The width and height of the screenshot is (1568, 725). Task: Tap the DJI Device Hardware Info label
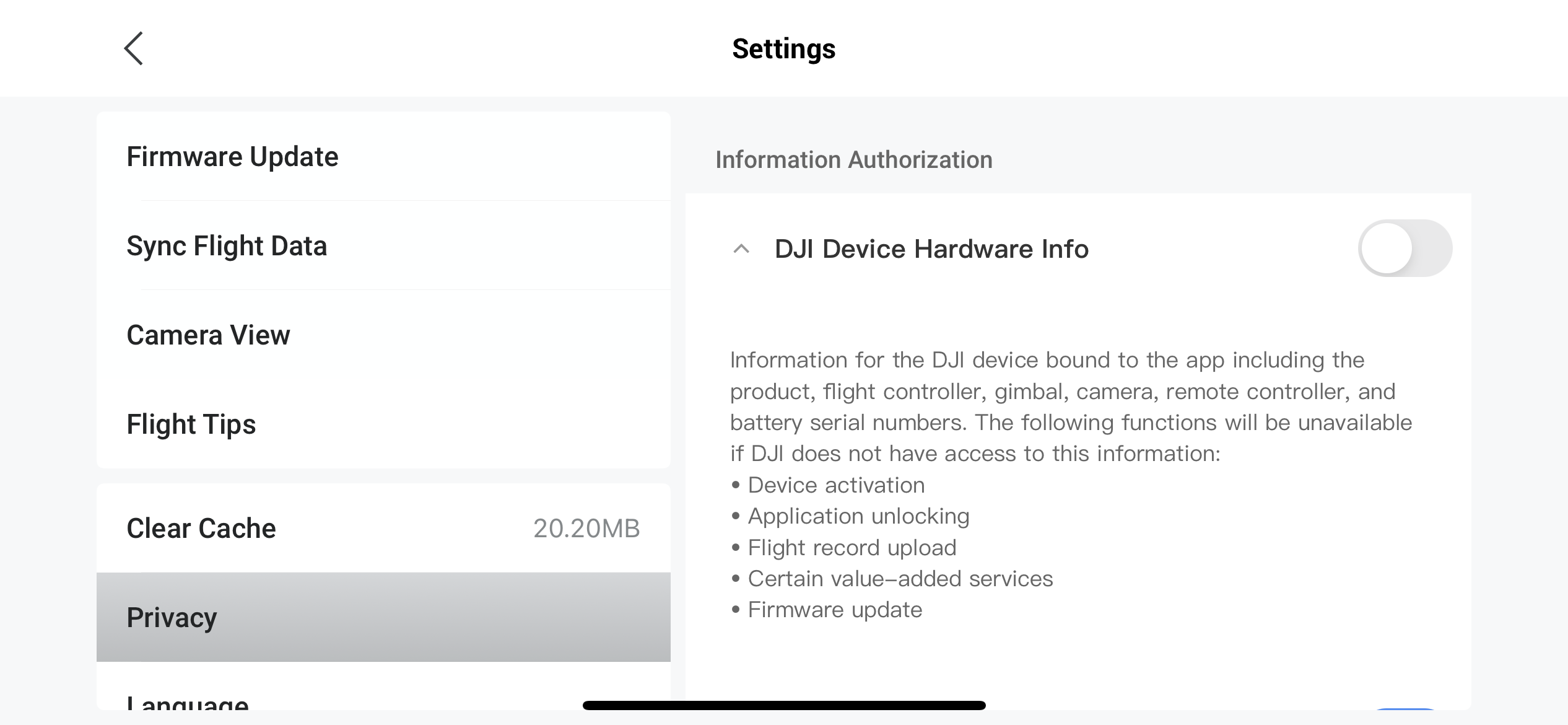[931, 249]
